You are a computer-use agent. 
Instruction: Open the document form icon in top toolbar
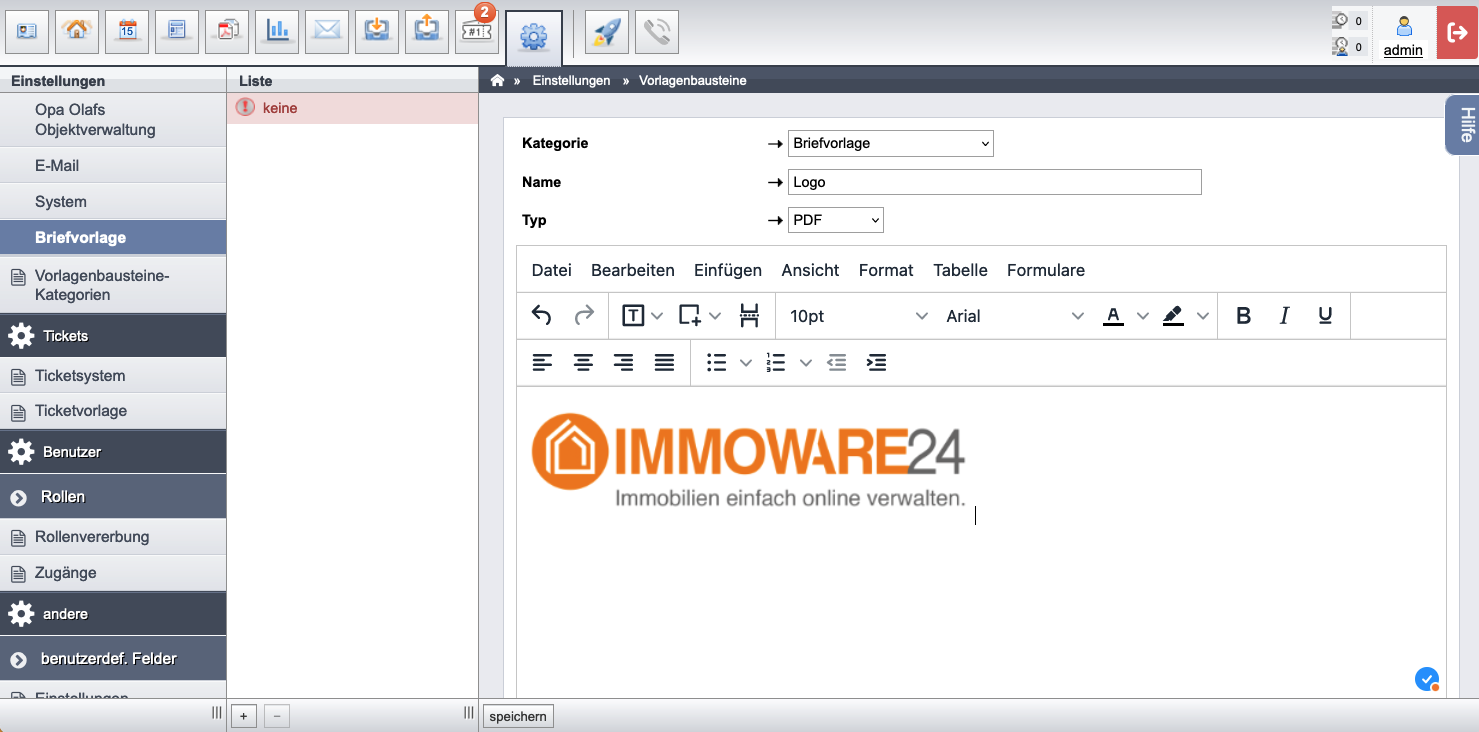pos(177,32)
